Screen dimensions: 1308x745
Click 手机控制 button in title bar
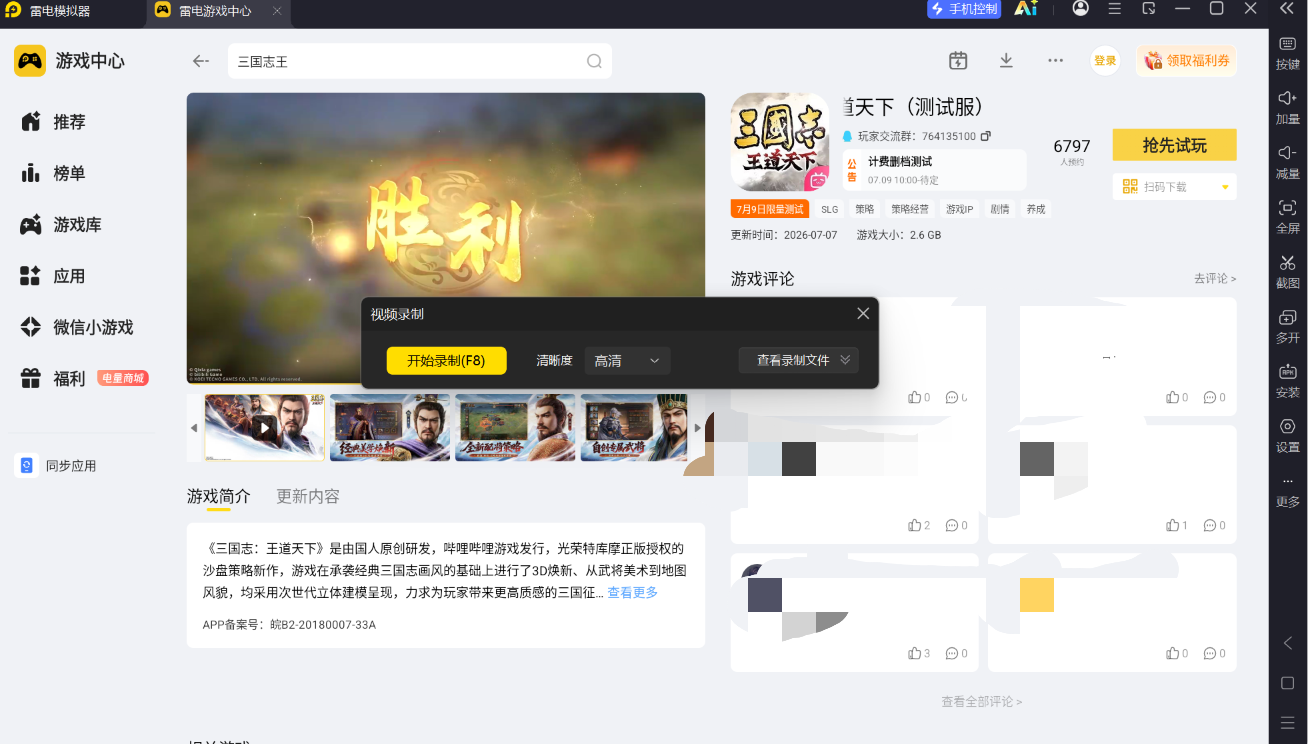[x=964, y=9]
